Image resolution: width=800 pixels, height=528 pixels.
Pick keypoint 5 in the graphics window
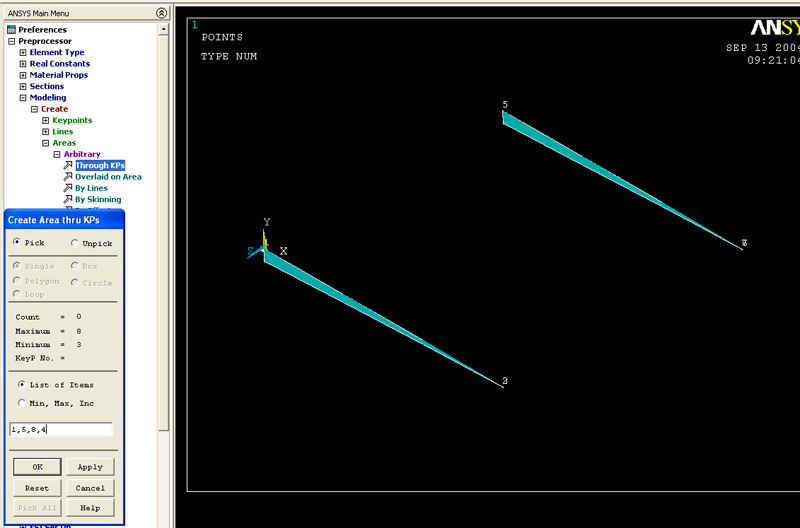click(504, 112)
